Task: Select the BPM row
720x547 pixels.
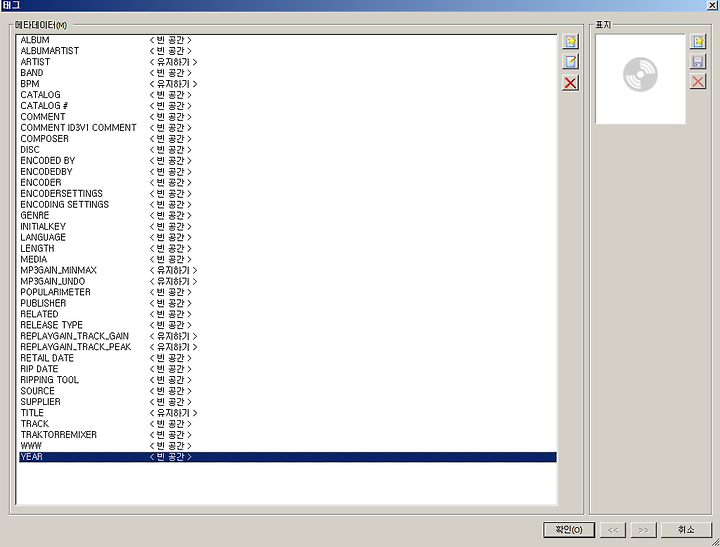Action: (x=288, y=84)
